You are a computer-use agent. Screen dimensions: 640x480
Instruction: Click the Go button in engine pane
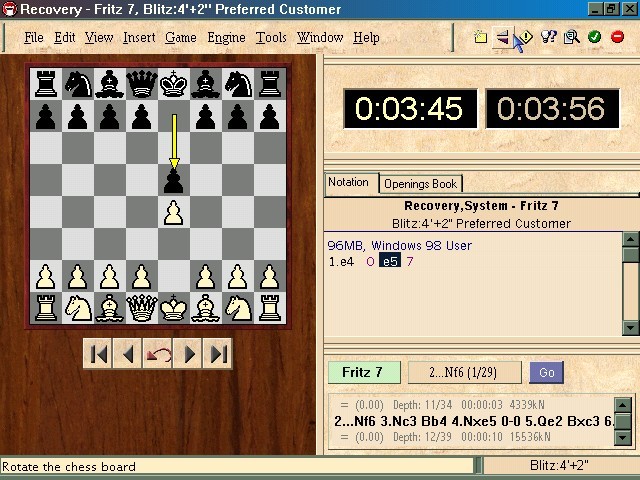[547, 372]
